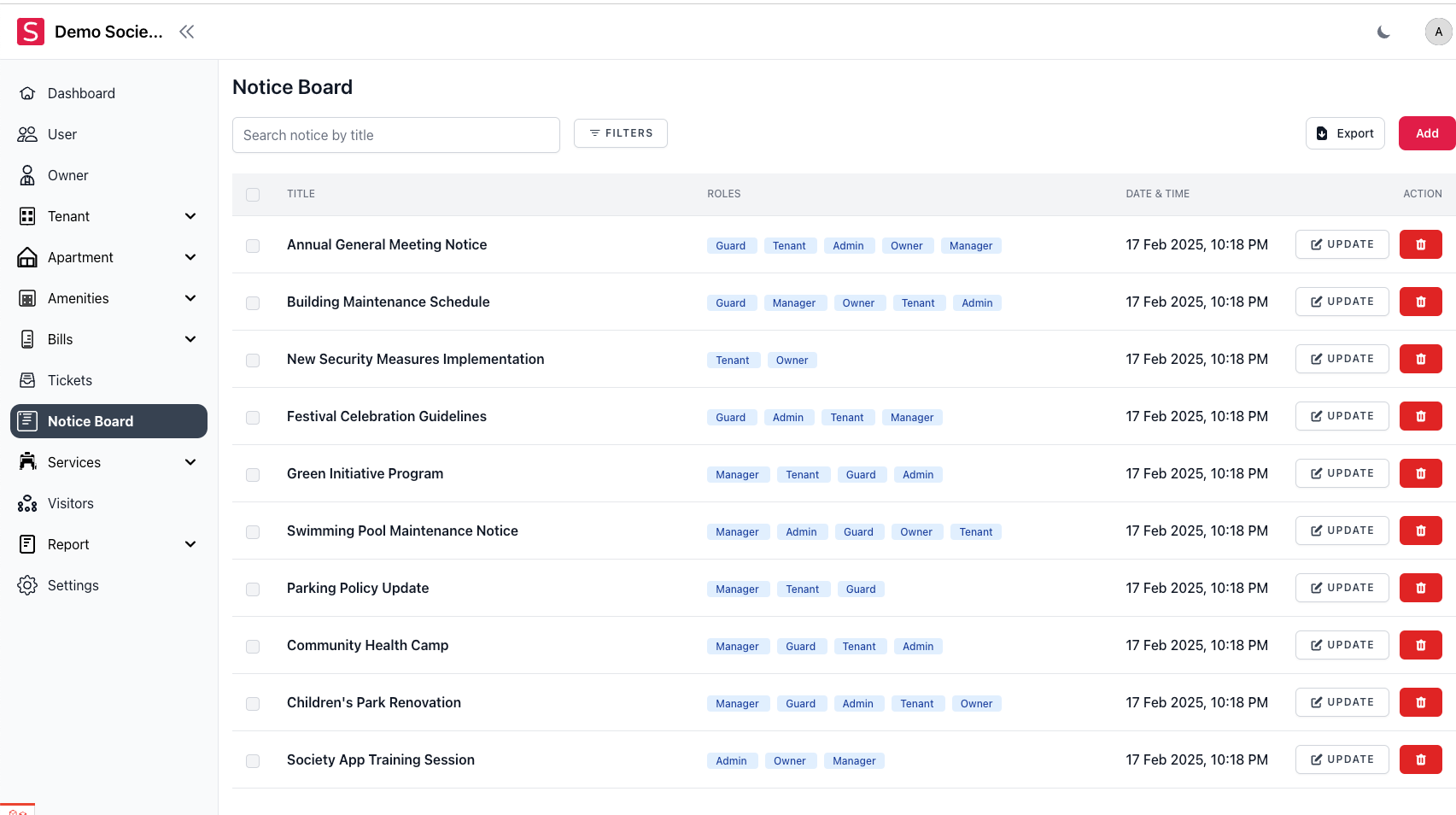Toggle dark mode moon icon
Viewport: 1456px width, 815px height.
coord(1383,32)
